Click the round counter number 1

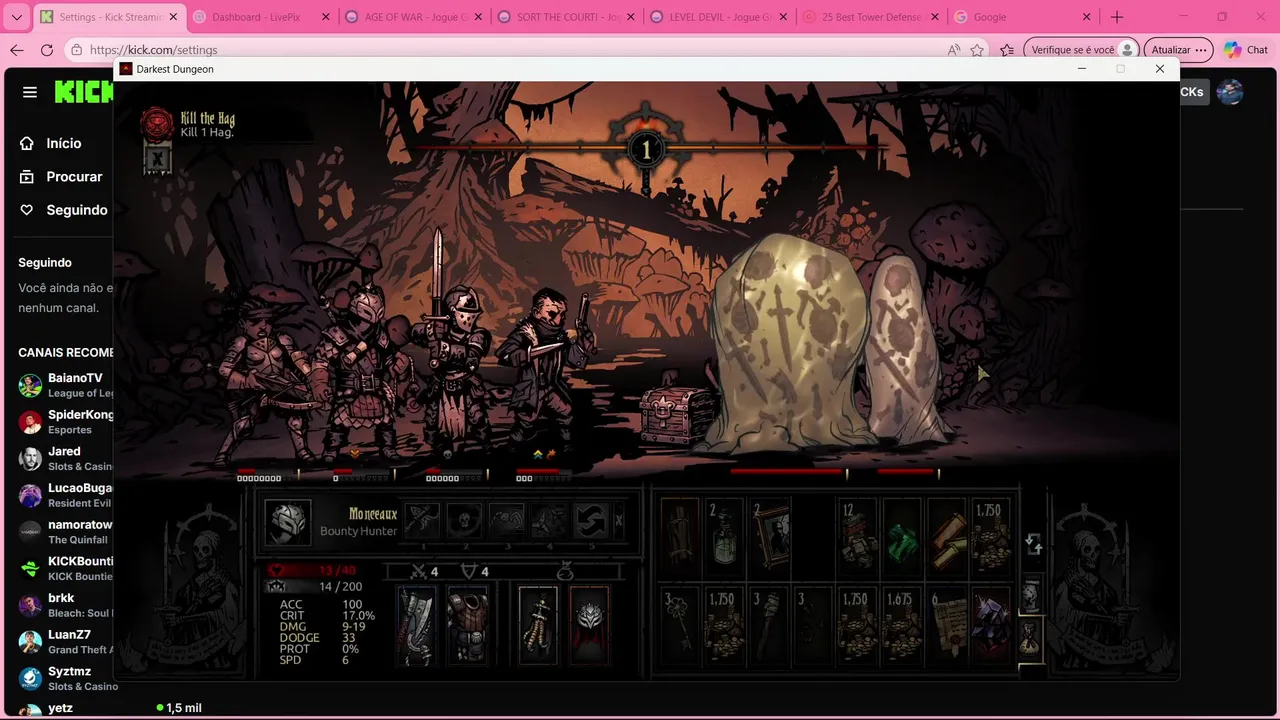tap(646, 150)
